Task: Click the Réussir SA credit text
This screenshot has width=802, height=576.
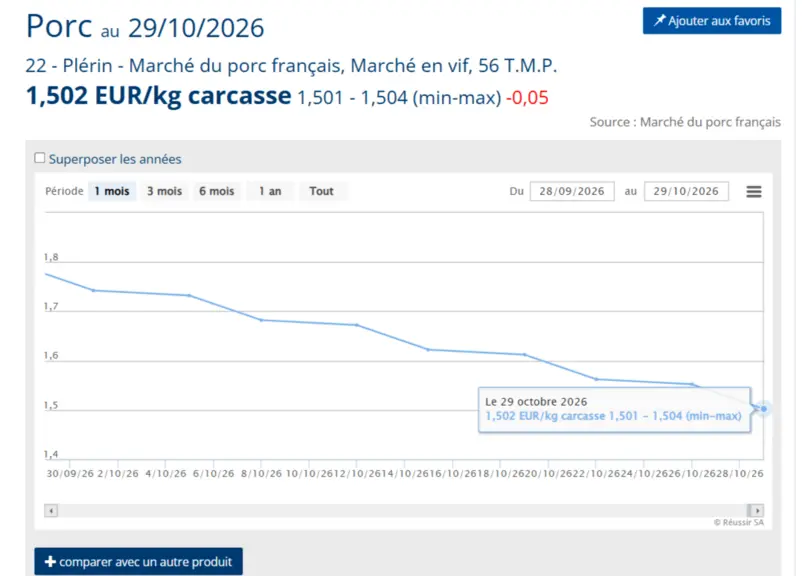Action: coord(739,522)
